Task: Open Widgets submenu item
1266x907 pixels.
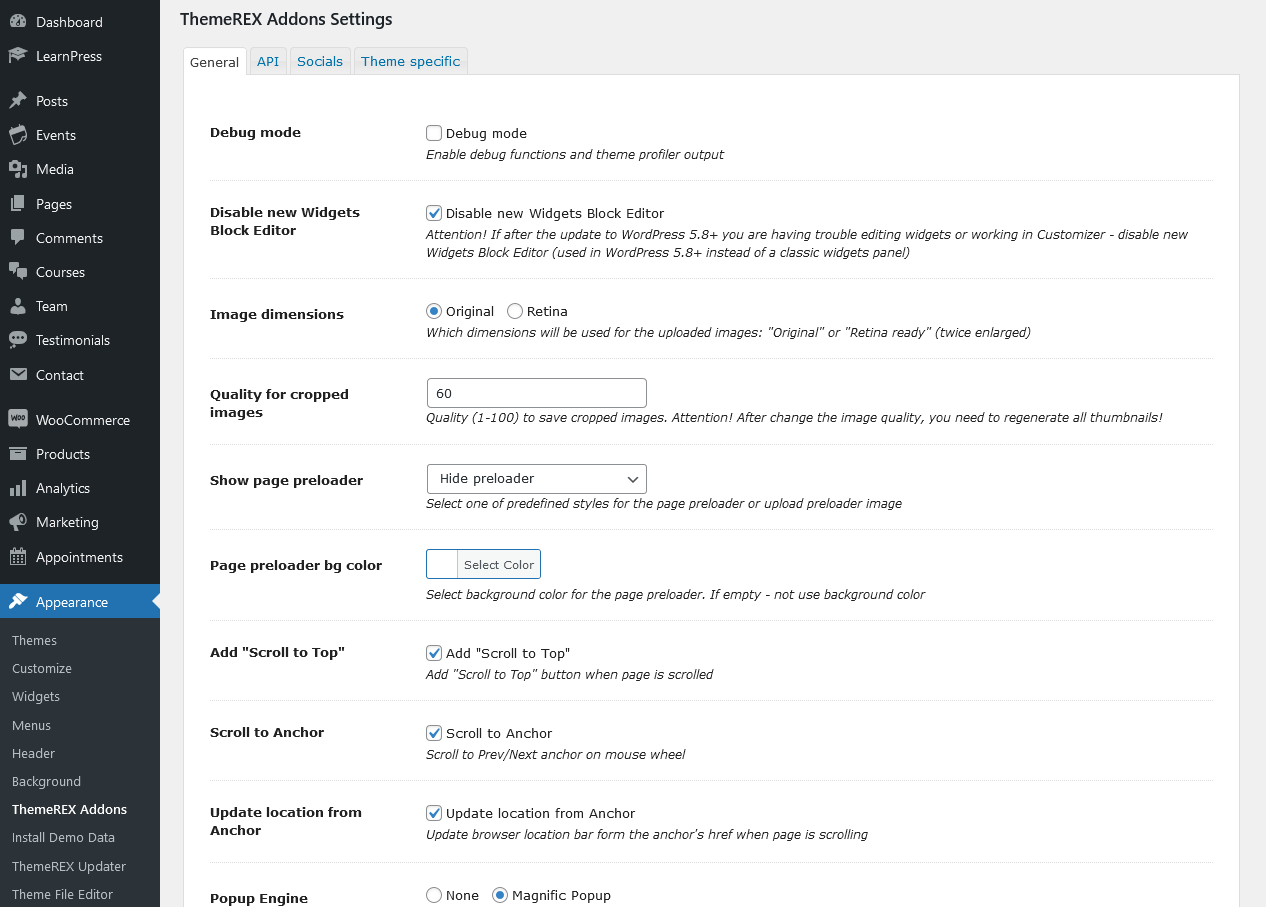Action: coord(36,696)
